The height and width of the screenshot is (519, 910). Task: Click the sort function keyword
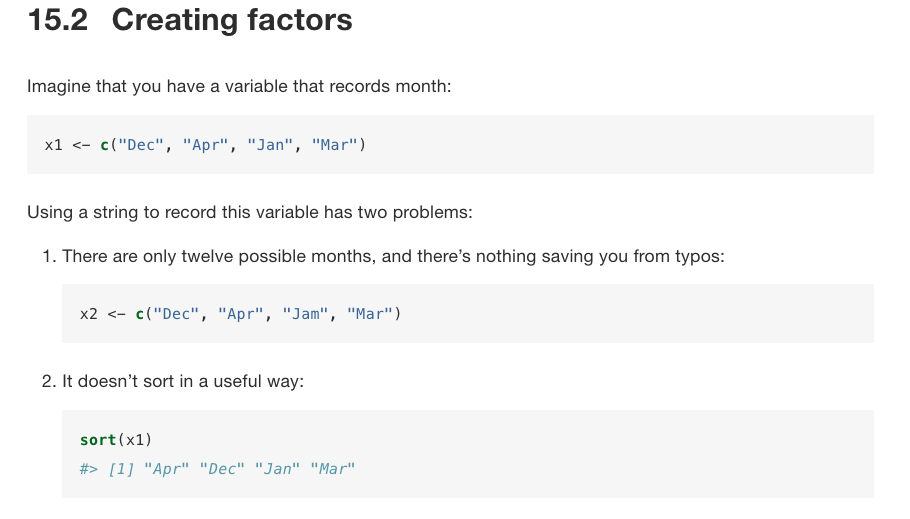tap(98, 440)
